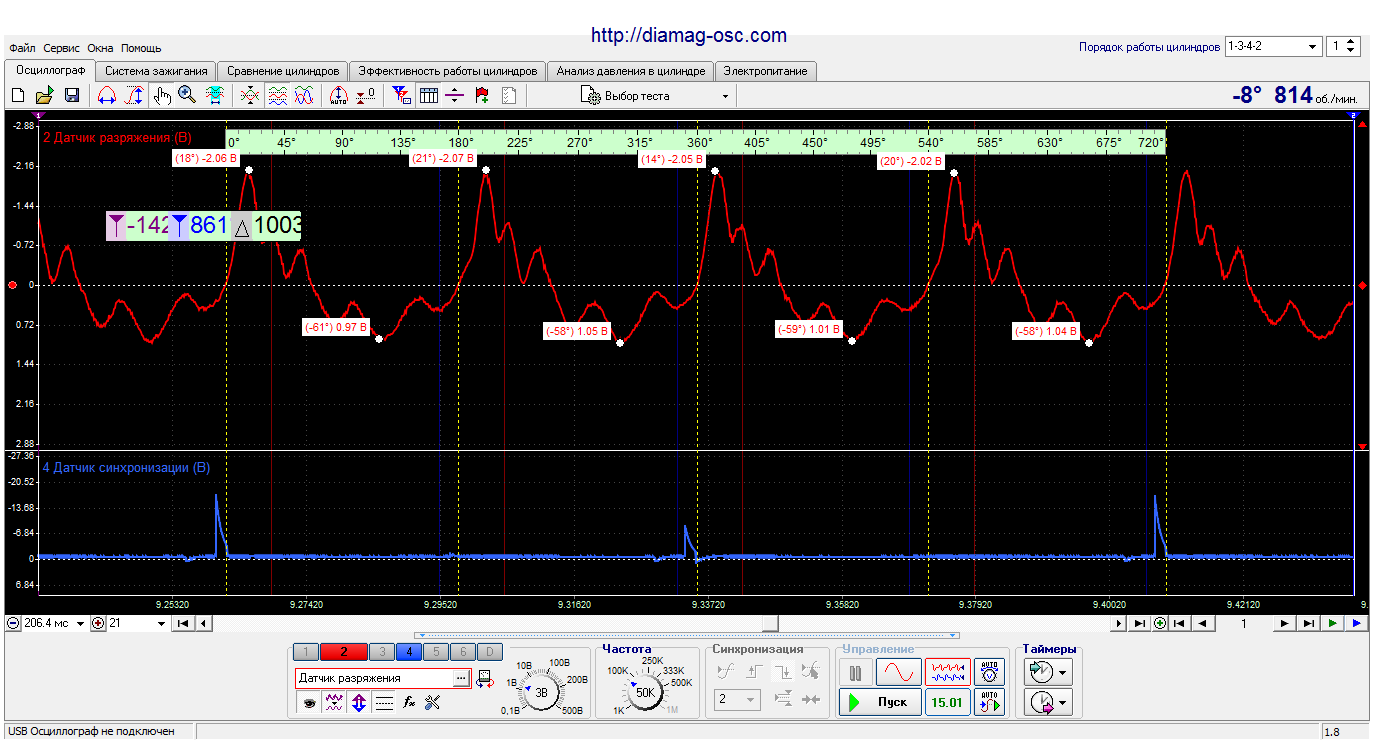
Task: Open the Сервис menu
Action: (x=62, y=48)
